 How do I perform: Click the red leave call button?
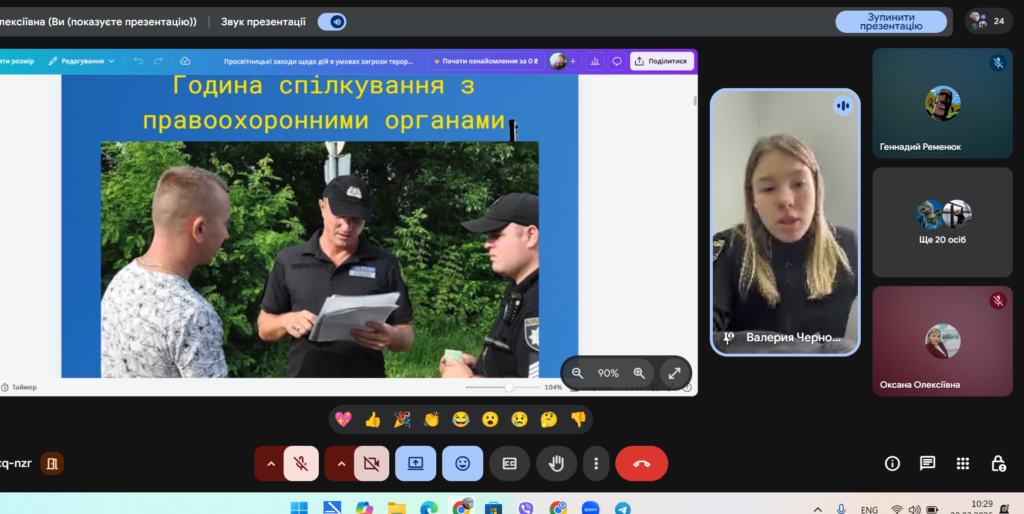(641, 463)
